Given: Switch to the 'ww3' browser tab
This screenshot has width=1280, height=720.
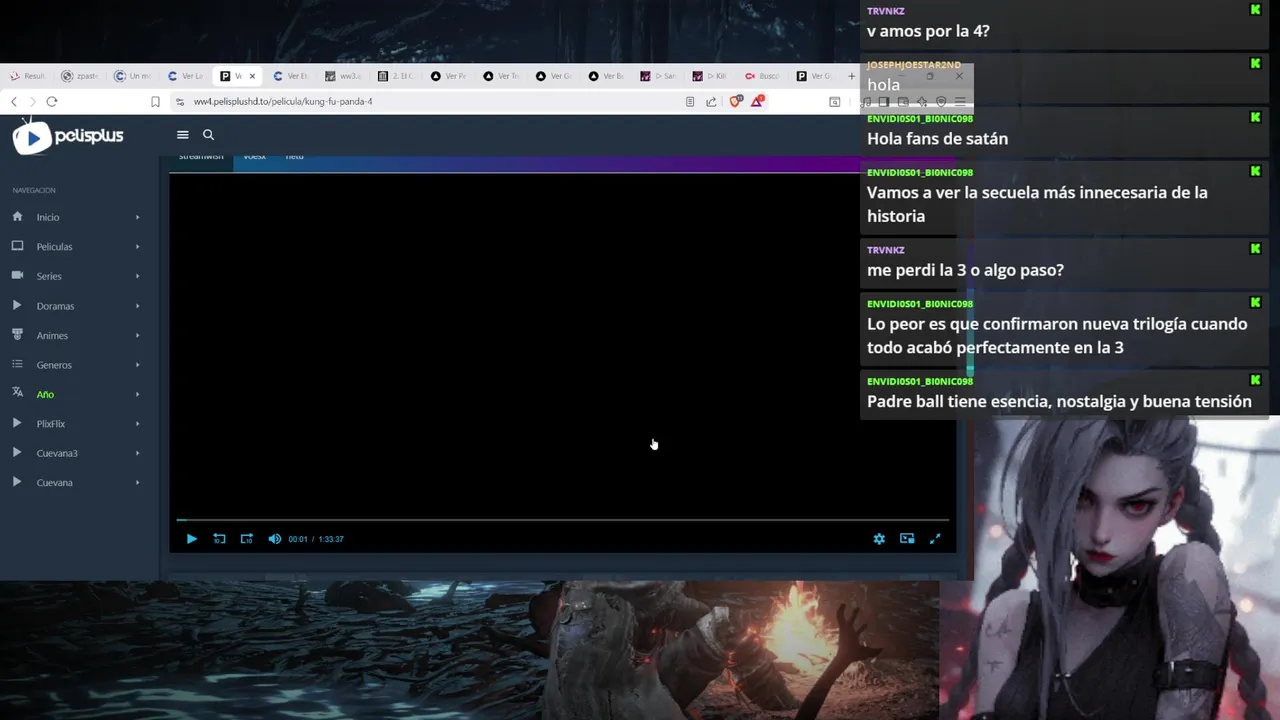Looking at the screenshot, I should tap(344, 76).
